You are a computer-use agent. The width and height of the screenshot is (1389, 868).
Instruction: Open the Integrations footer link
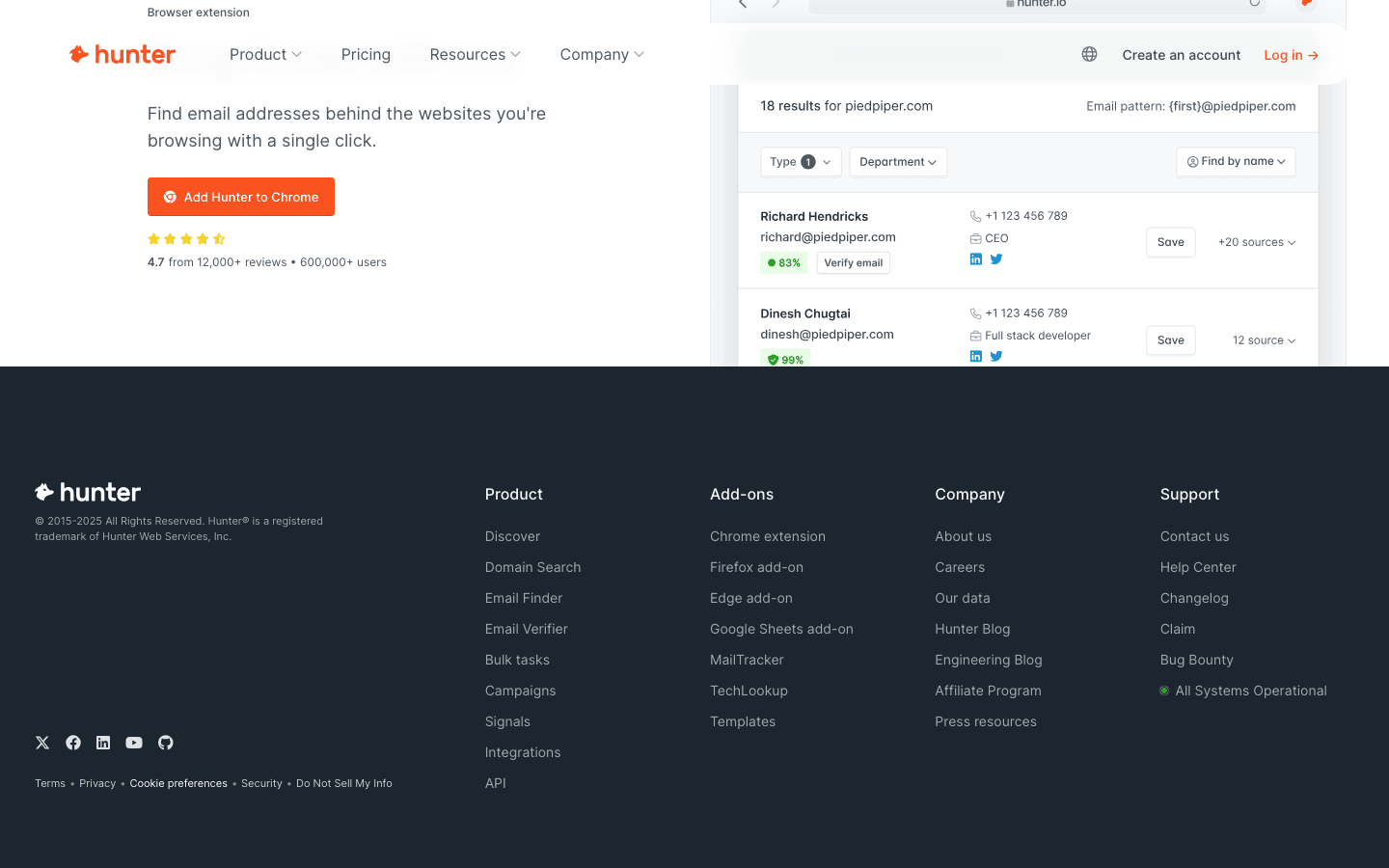point(523,752)
